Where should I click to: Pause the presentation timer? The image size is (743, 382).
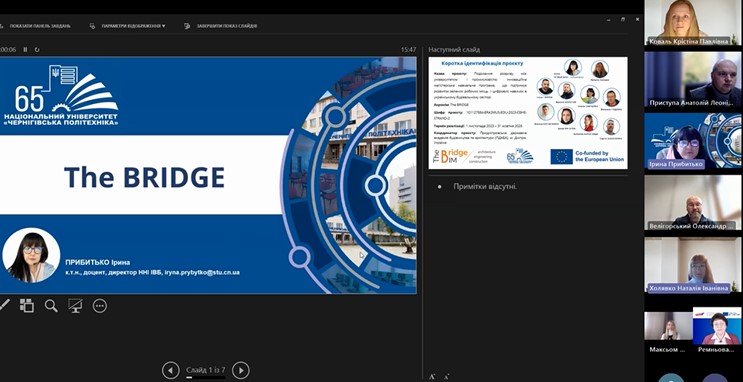click(x=26, y=49)
